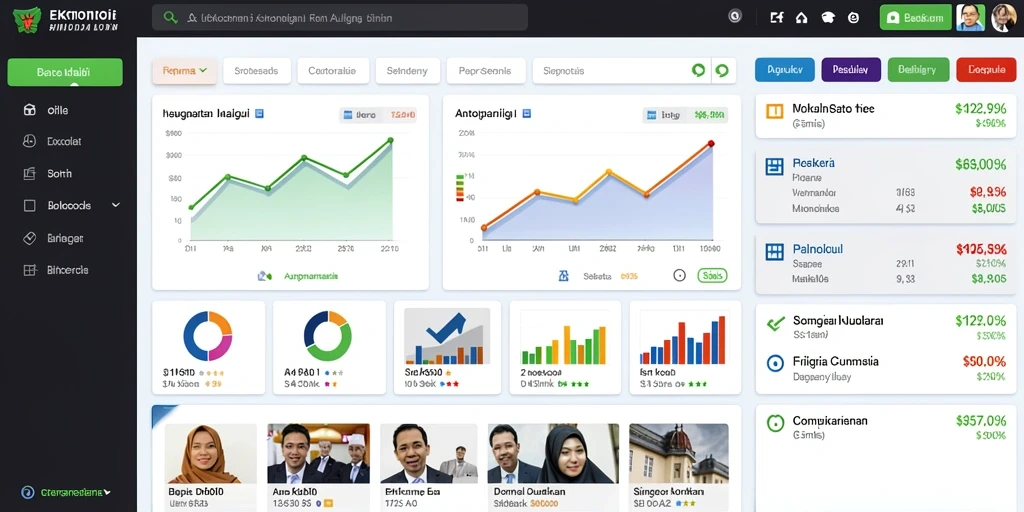Select the 'Selndeny' tab
This screenshot has width=1024, height=512.
408,71
